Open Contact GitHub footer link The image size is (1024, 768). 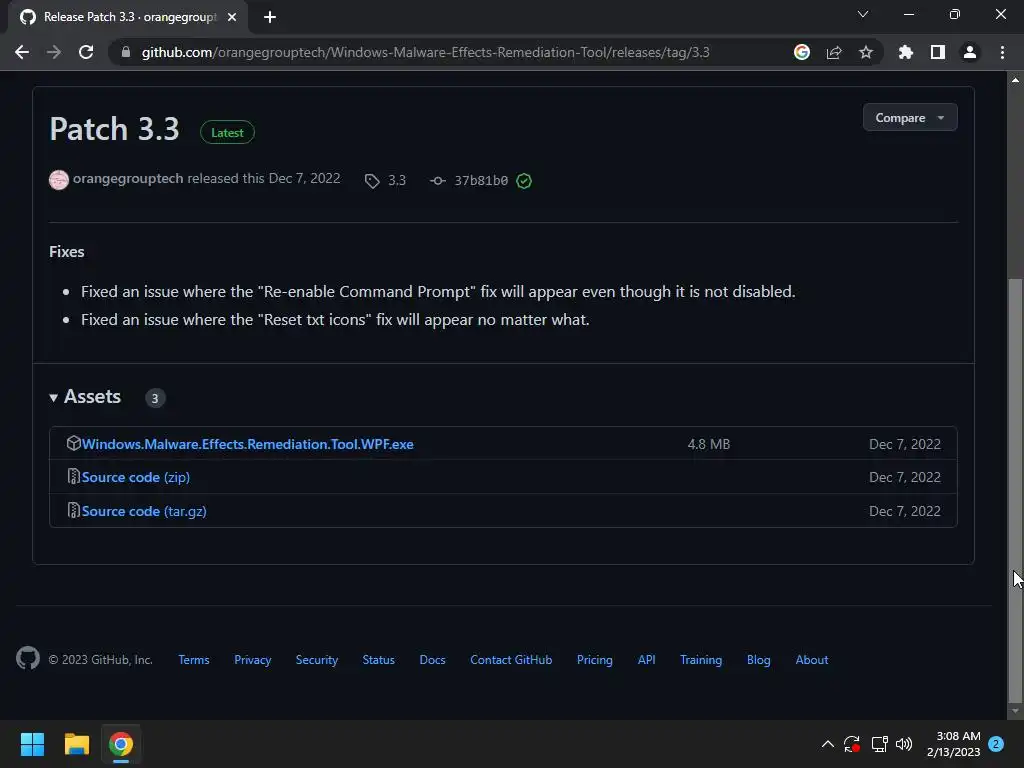coord(511,660)
